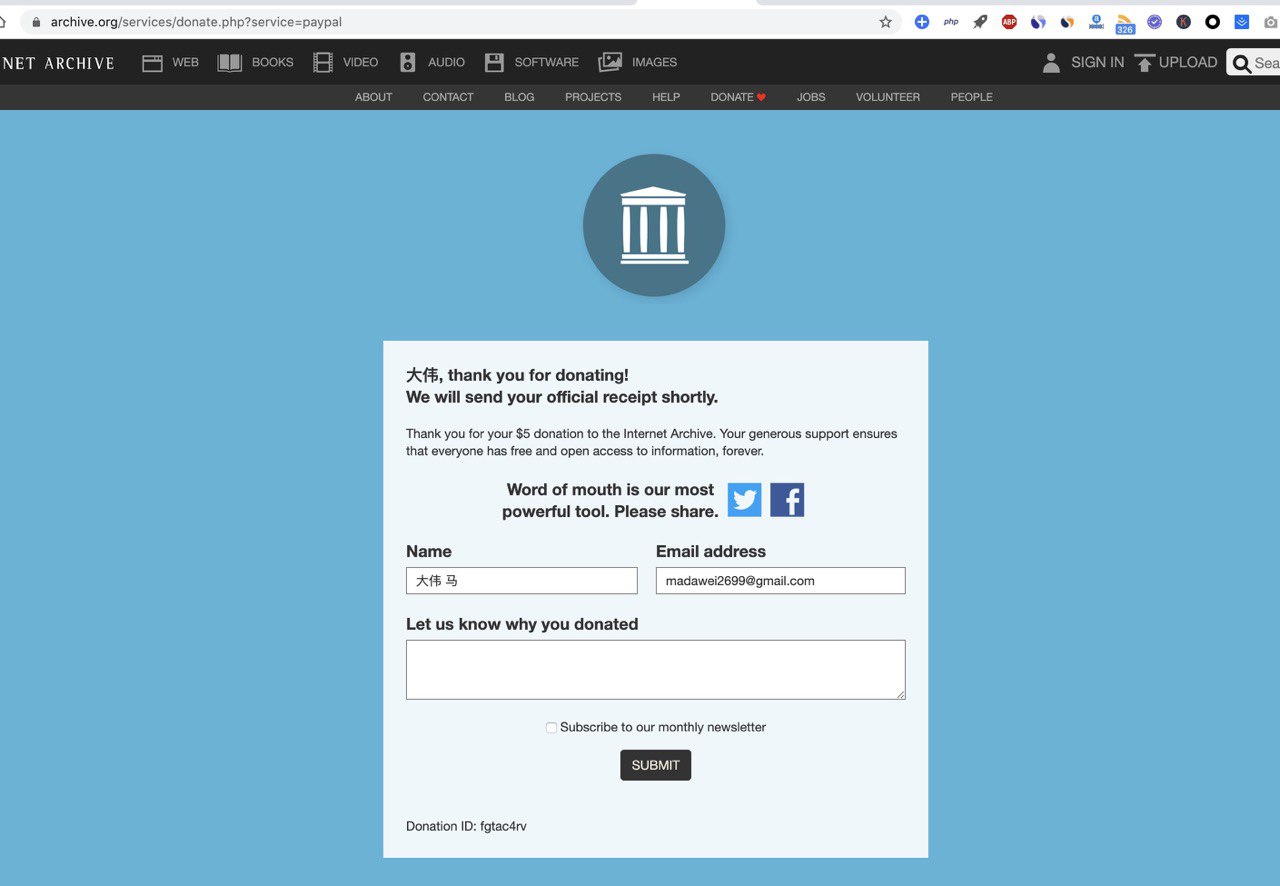Enable monthly newsletter subscription checkbox
Viewport: 1280px width, 886px height.
pos(551,728)
